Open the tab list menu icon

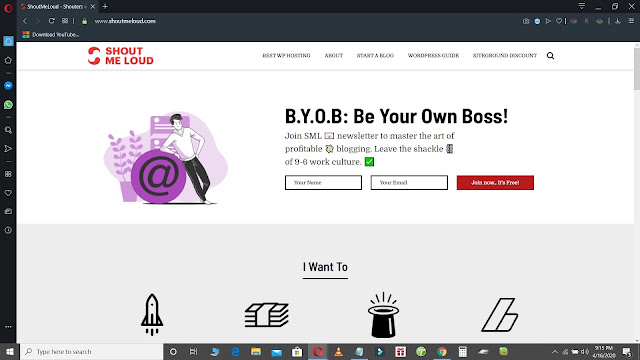pos(582,6)
